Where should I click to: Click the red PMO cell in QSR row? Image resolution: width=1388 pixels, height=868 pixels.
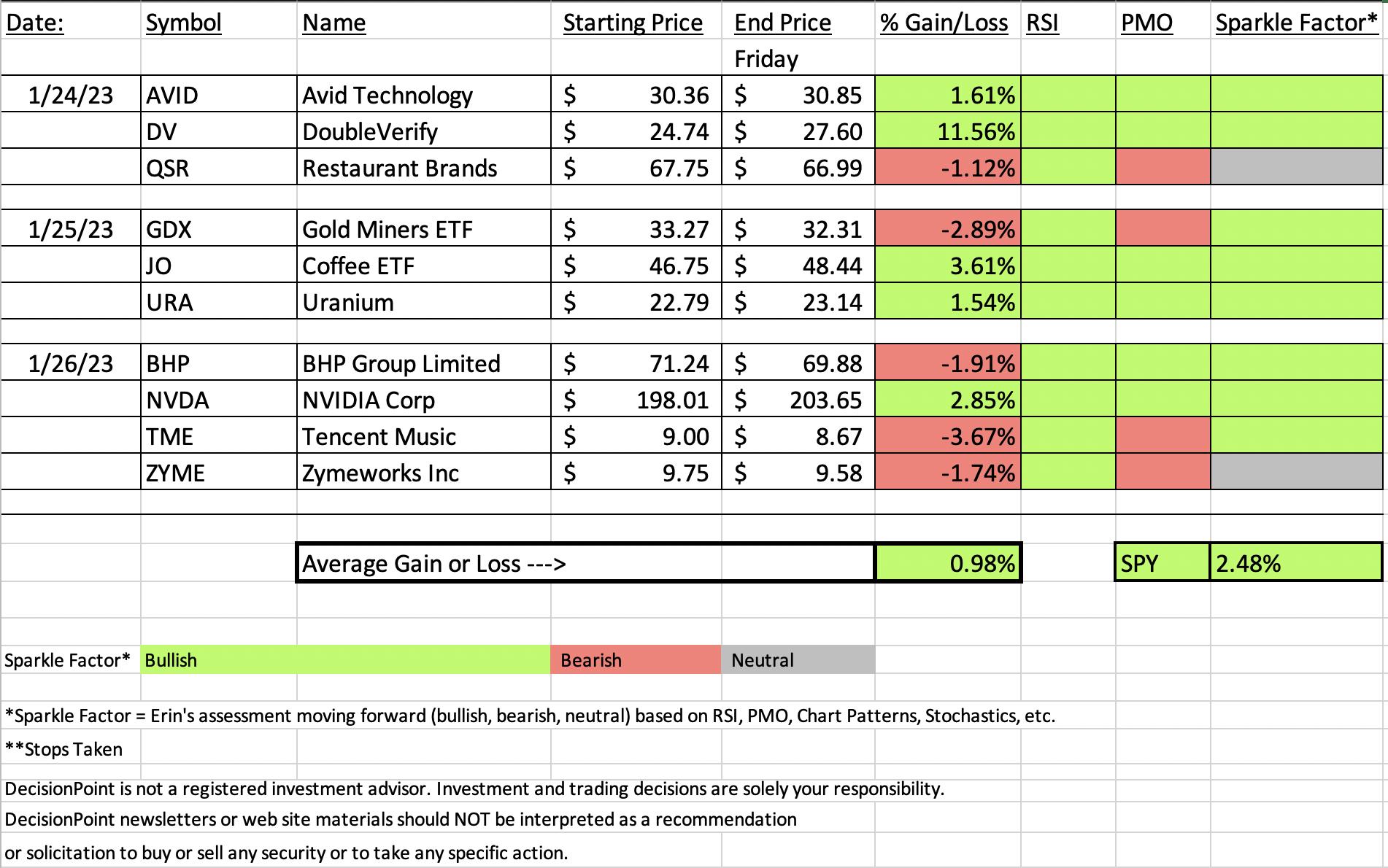point(1163,168)
